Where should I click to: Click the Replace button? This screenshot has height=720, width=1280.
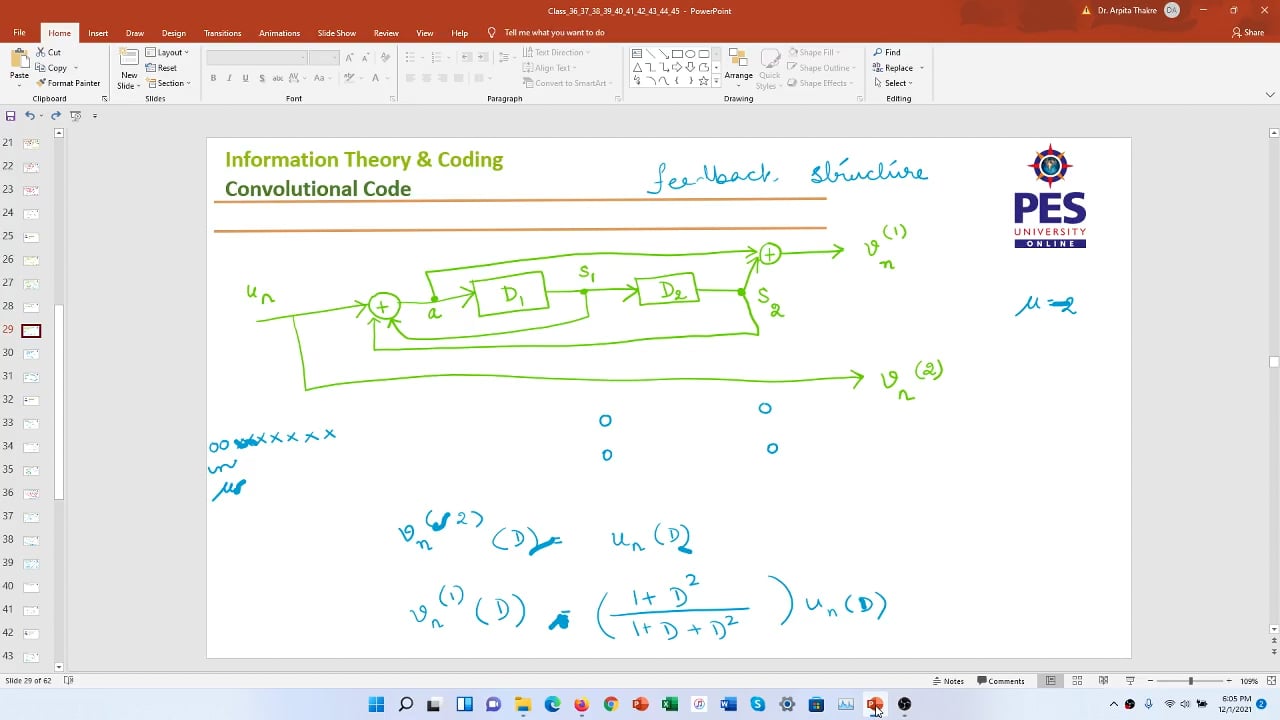[x=898, y=68]
